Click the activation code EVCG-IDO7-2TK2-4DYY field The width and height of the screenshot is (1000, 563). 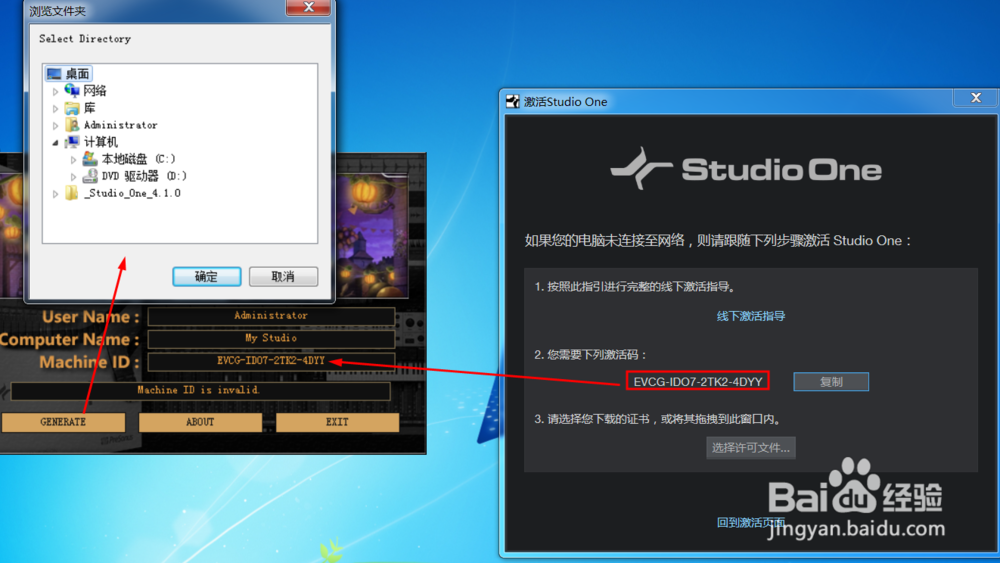click(698, 381)
